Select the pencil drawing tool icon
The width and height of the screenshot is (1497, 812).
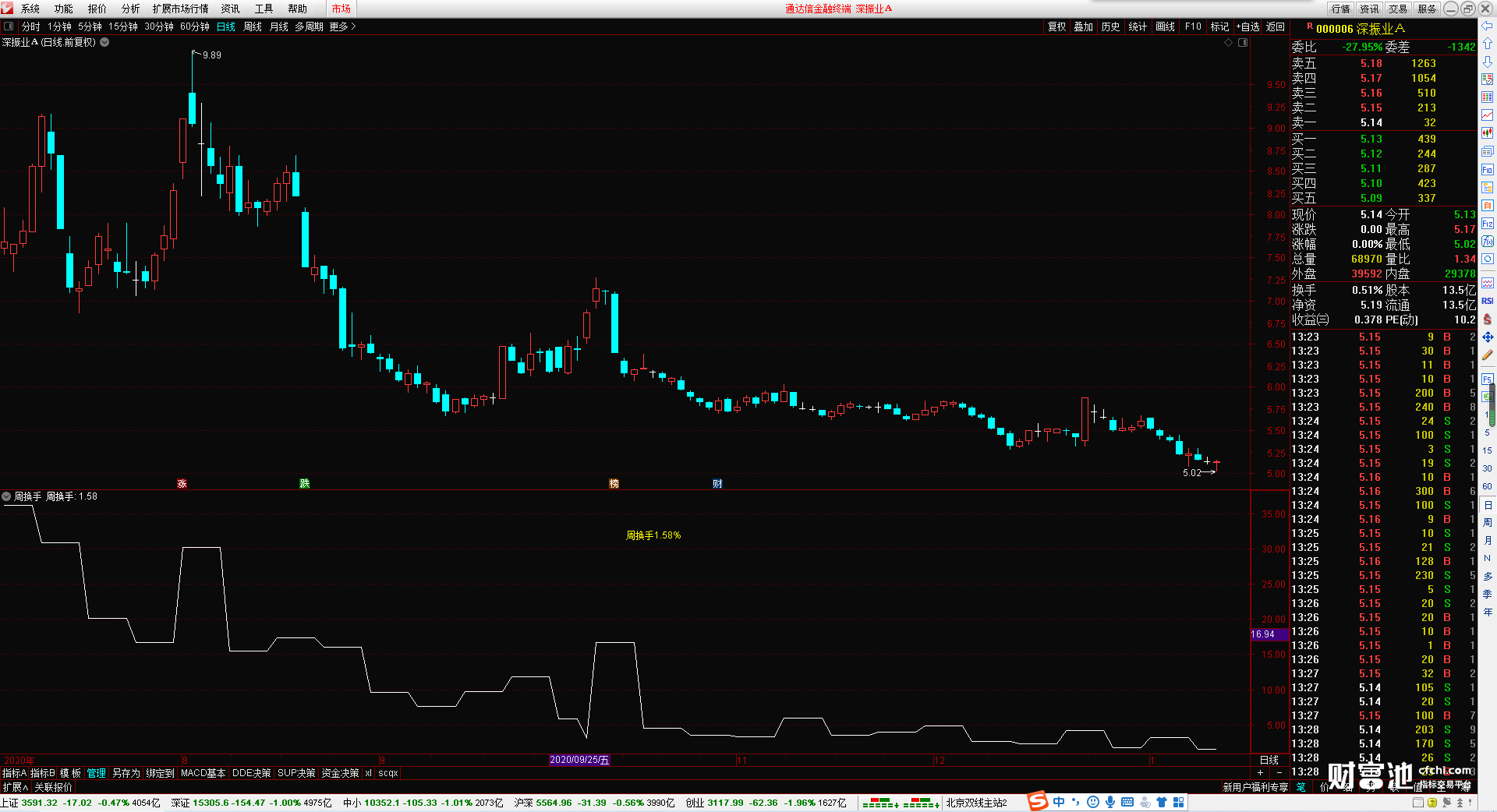[1488, 355]
